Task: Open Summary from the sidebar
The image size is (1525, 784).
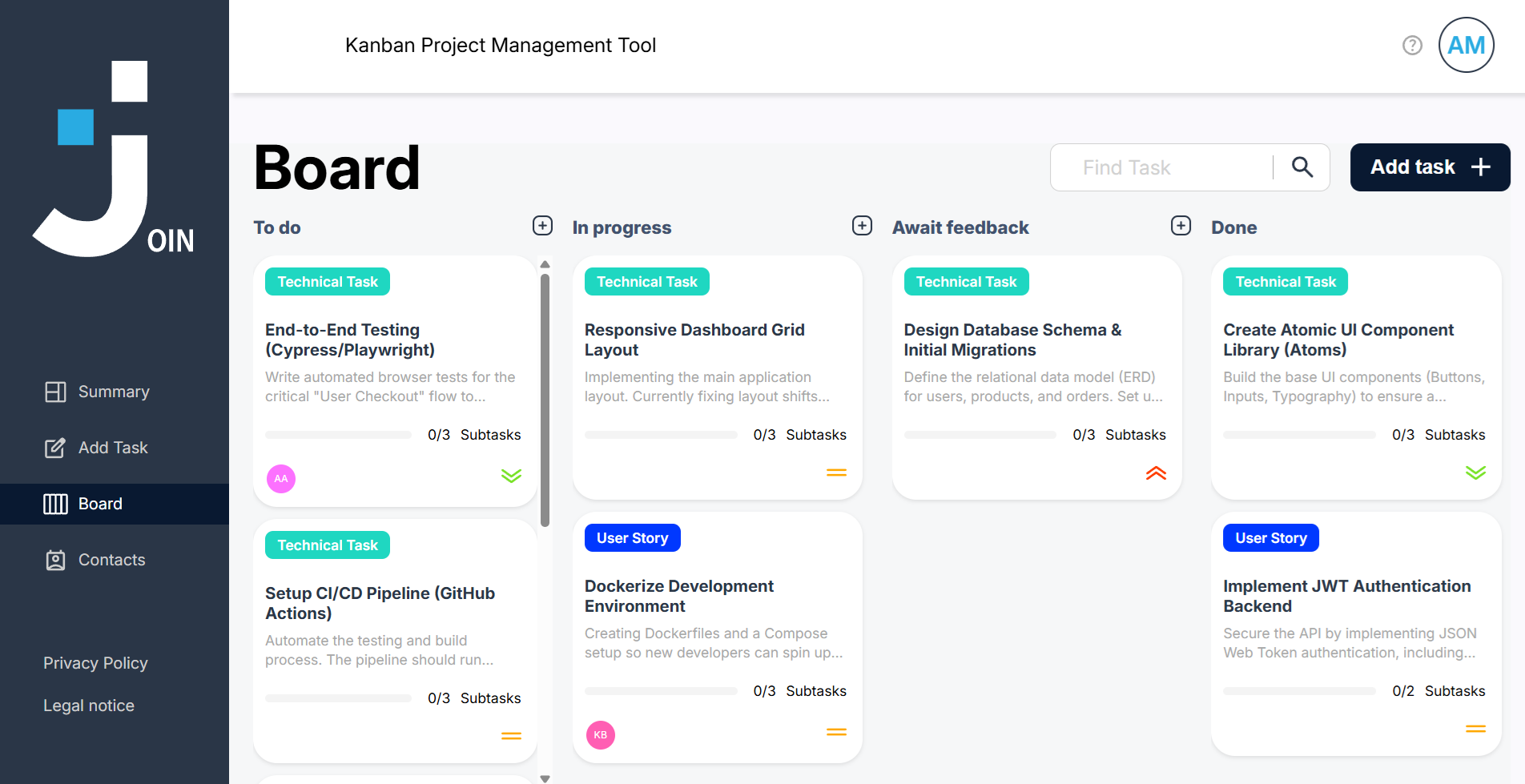Action: tap(114, 392)
